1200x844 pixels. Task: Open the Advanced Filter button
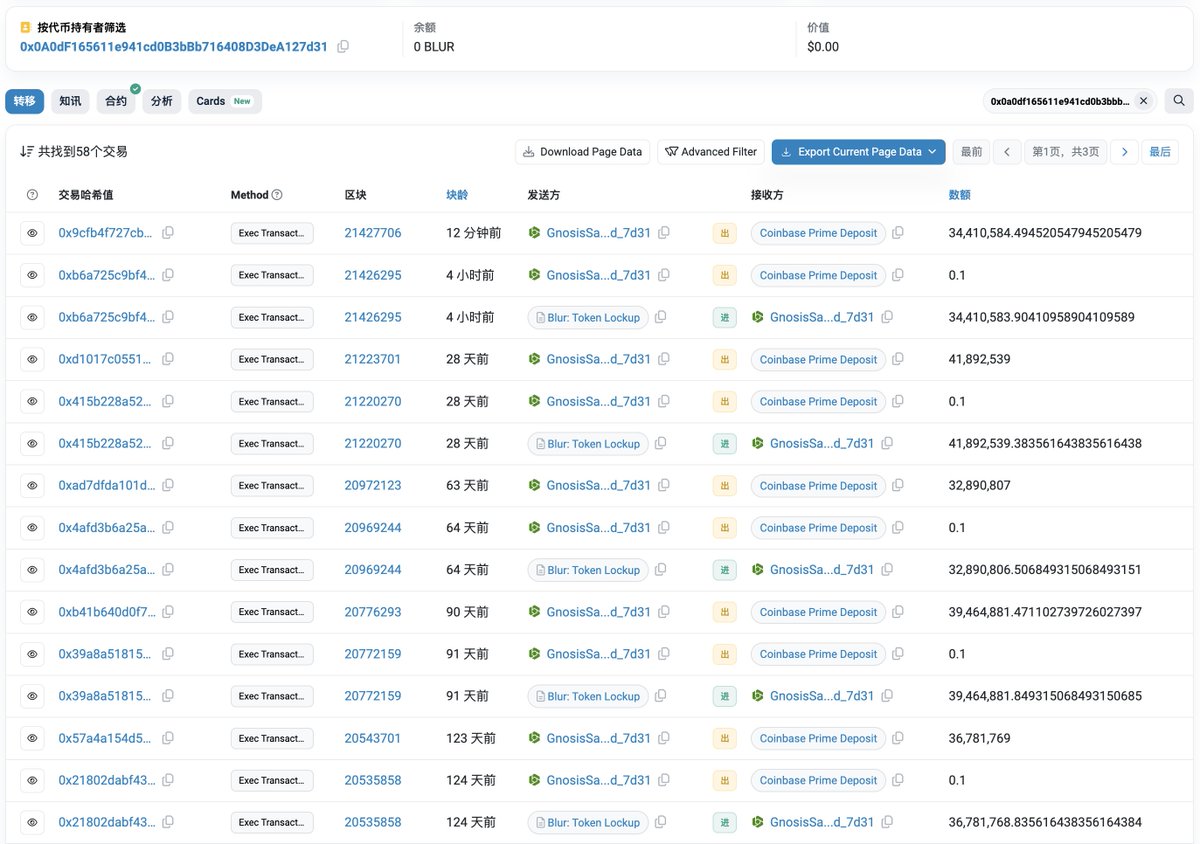pyautogui.click(x=711, y=152)
